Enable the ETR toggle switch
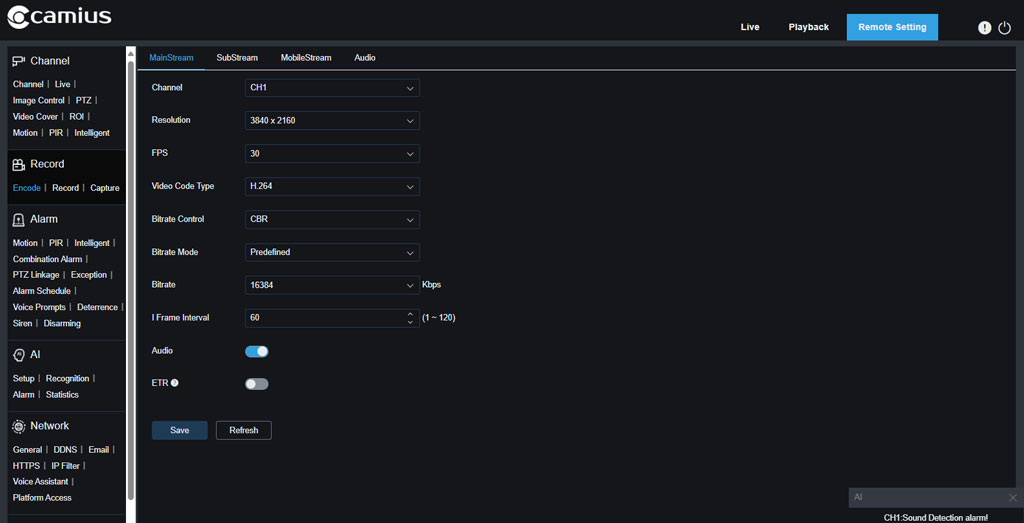Viewport: 1024px width, 523px height. (257, 383)
